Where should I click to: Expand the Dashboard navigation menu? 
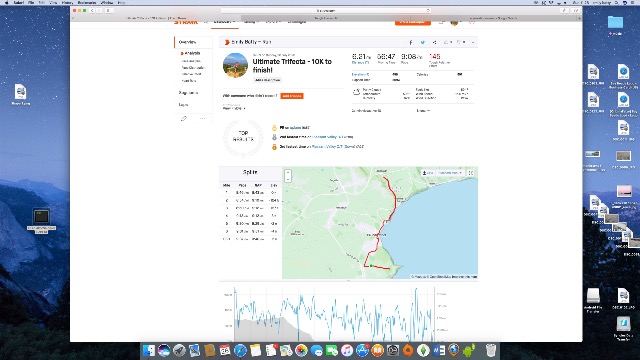click(224, 22)
